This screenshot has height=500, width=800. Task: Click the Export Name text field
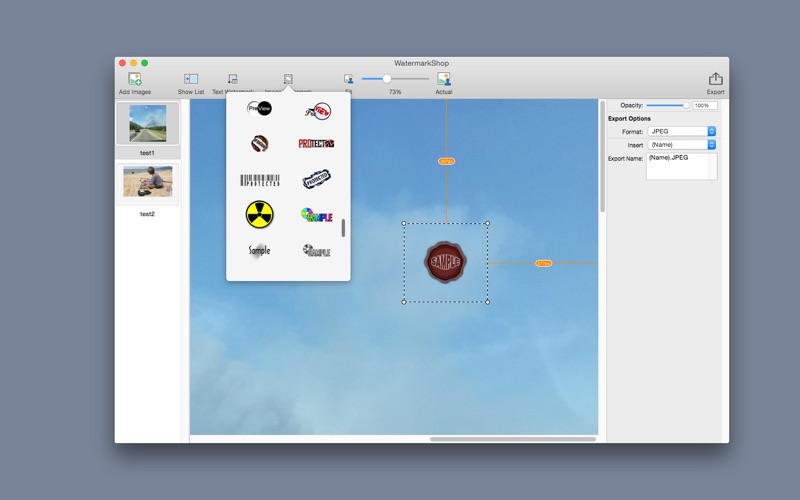(682, 166)
